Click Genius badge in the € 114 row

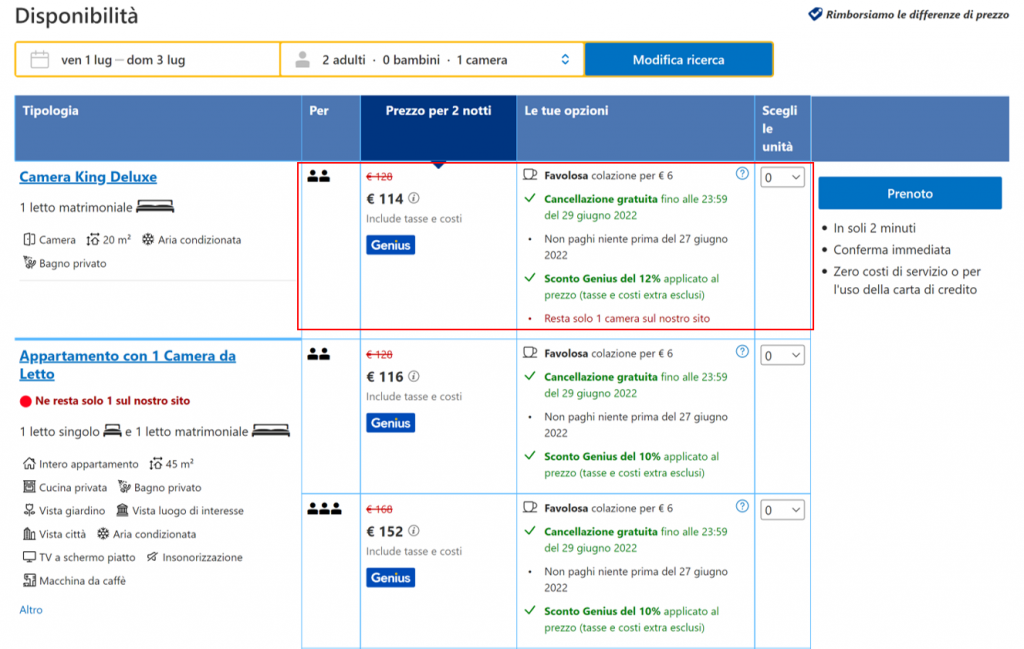(390, 245)
